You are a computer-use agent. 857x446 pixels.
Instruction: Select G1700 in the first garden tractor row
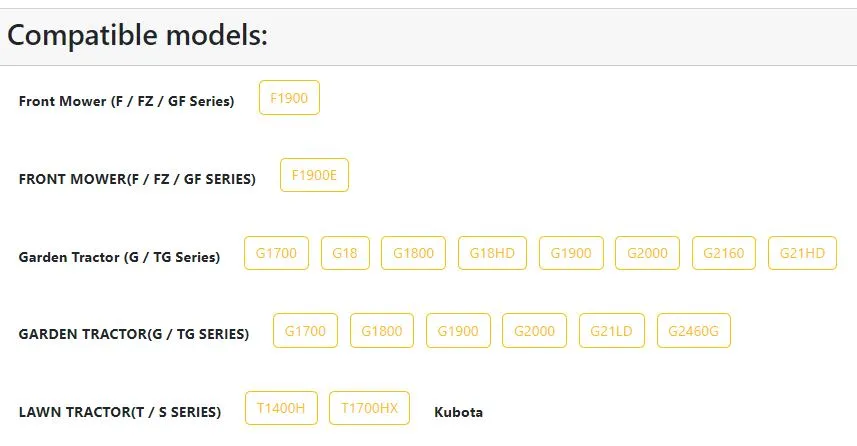point(276,253)
